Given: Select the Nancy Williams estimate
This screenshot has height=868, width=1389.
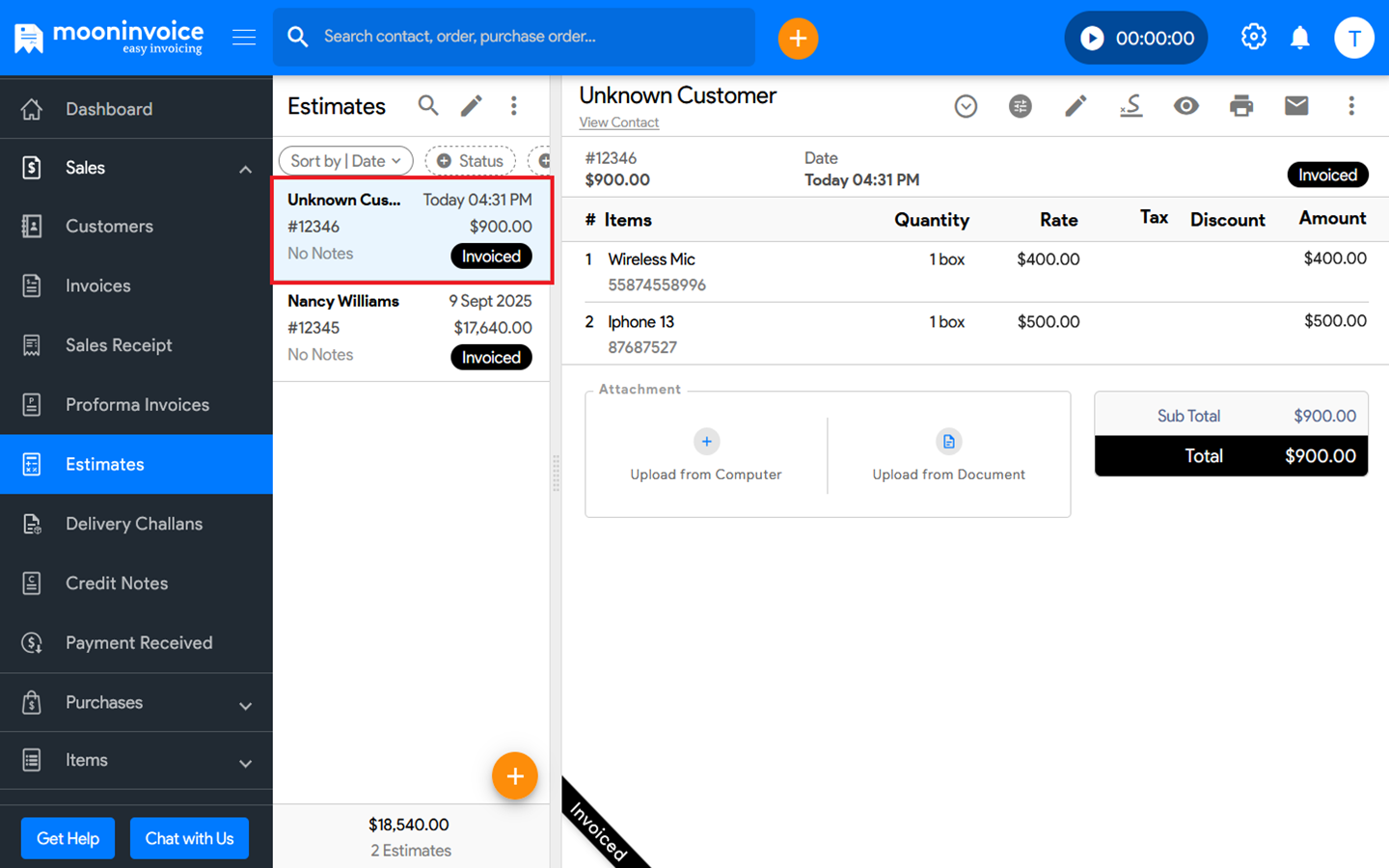Looking at the screenshot, I should click(410, 329).
